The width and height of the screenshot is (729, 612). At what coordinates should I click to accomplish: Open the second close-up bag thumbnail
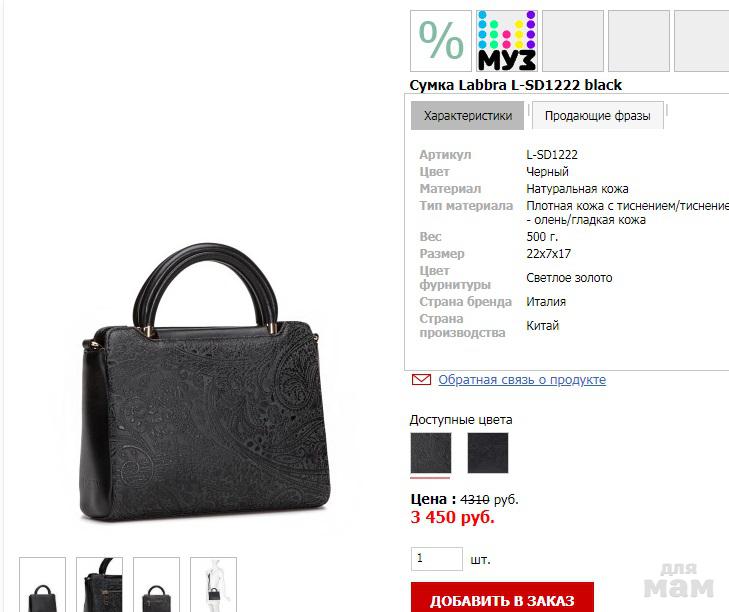(99, 585)
